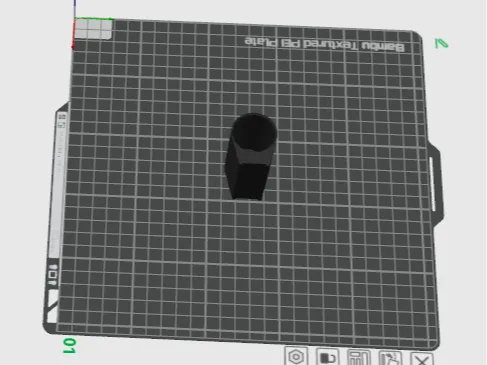This screenshot has height=365, width=487.
Task: Click the triangle marks at plate's lower-left corner
Action: [x=51, y=306]
